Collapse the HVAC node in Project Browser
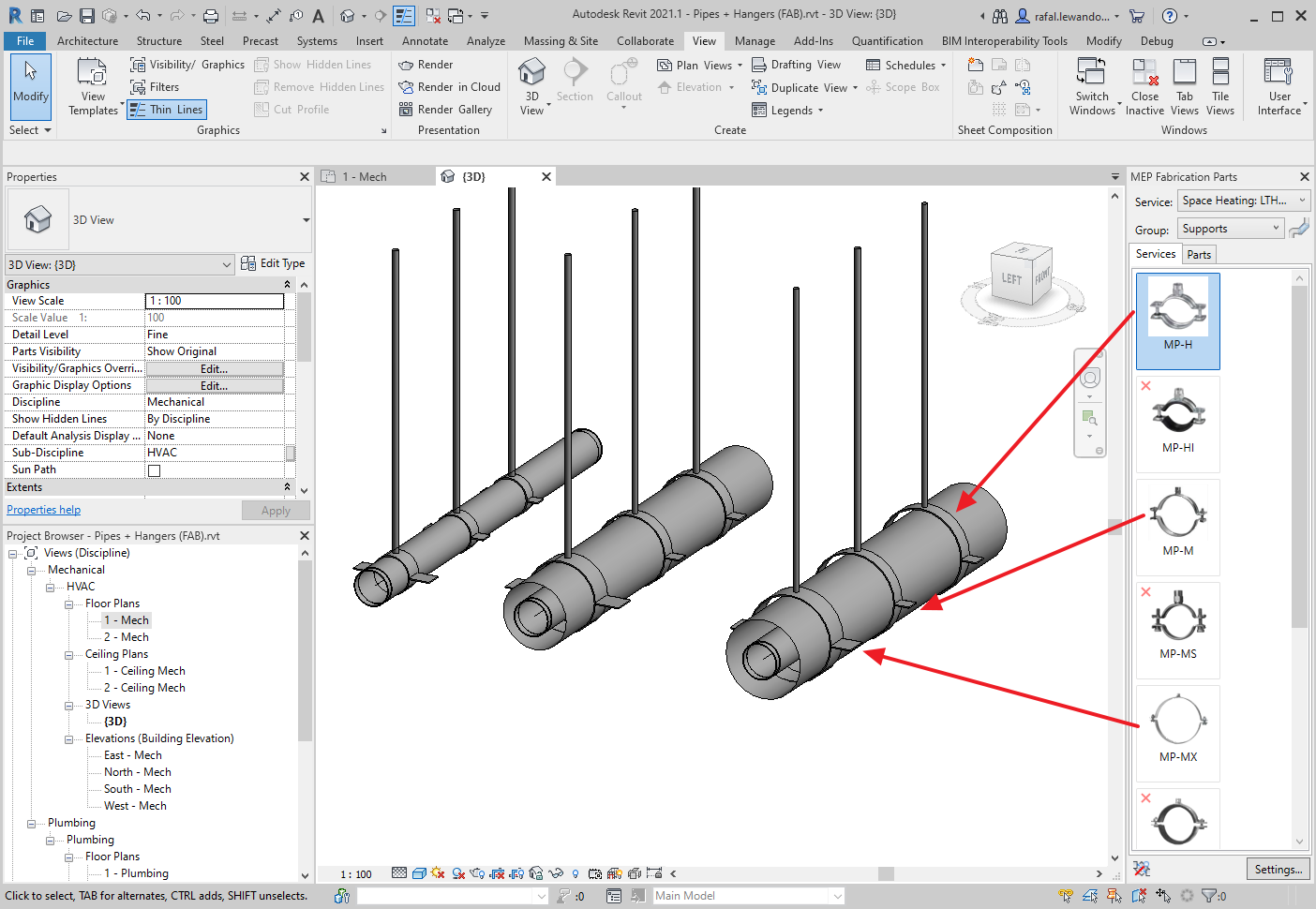The image size is (1316, 909). click(x=51, y=588)
